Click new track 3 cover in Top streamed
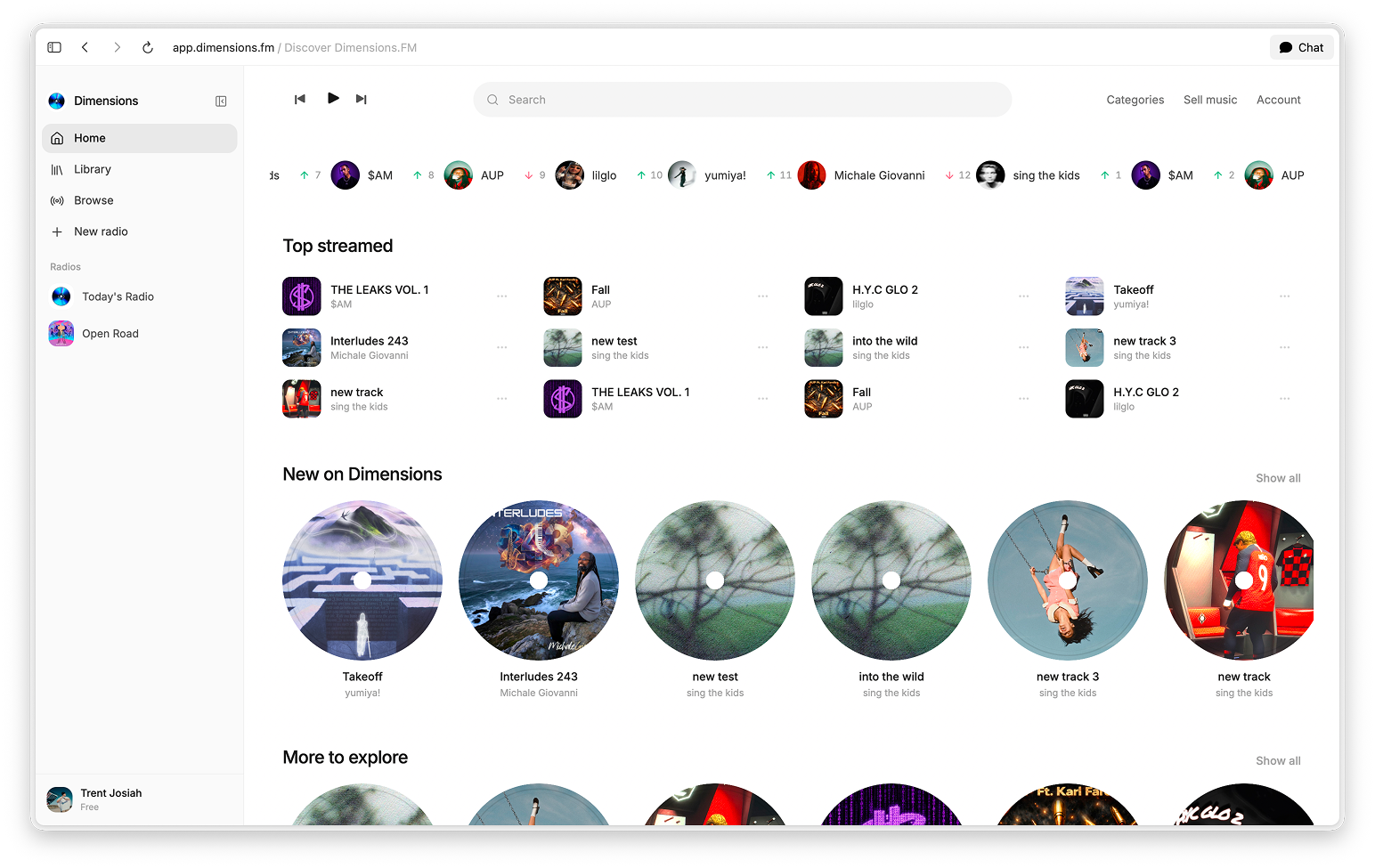1375x868 pixels. coord(1085,348)
